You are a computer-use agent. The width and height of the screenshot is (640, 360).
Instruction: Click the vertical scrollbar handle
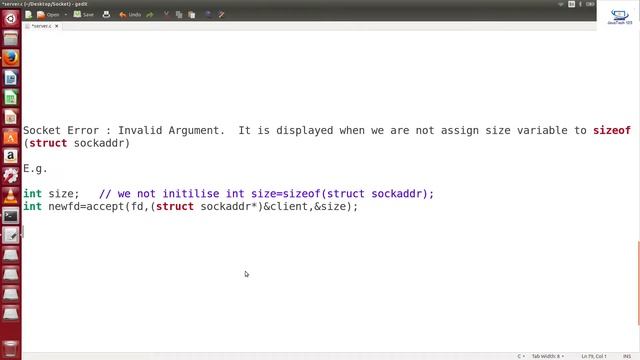[x=638, y=283]
